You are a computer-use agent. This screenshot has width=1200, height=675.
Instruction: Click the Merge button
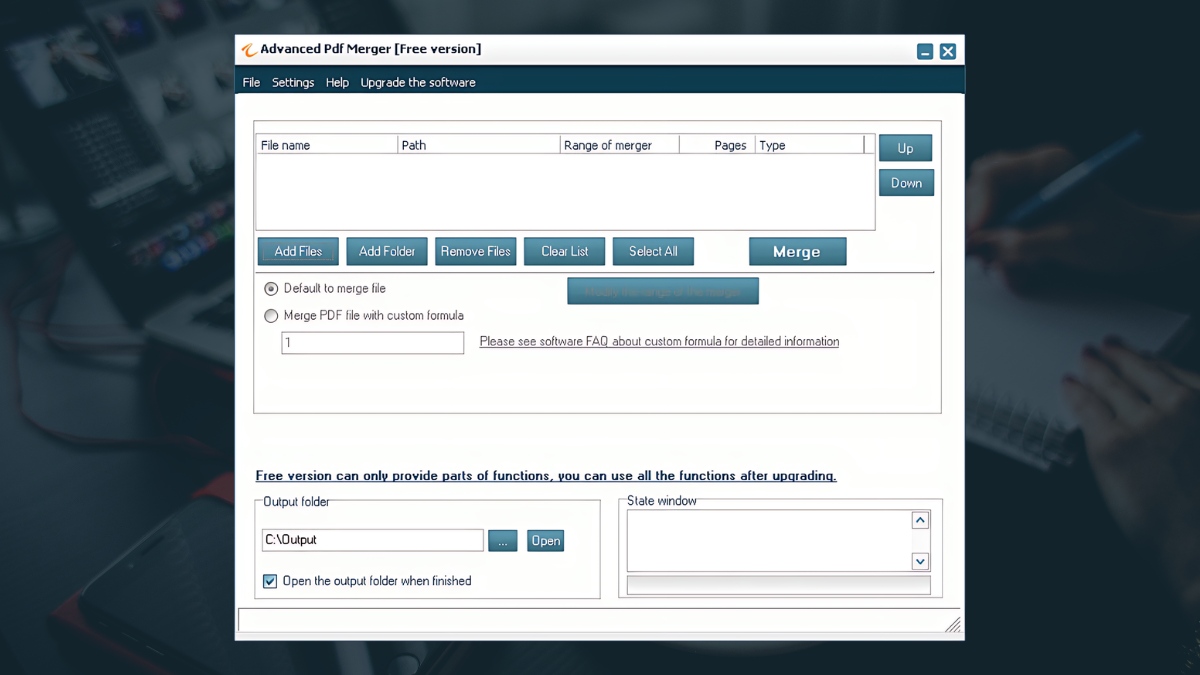[x=797, y=251]
